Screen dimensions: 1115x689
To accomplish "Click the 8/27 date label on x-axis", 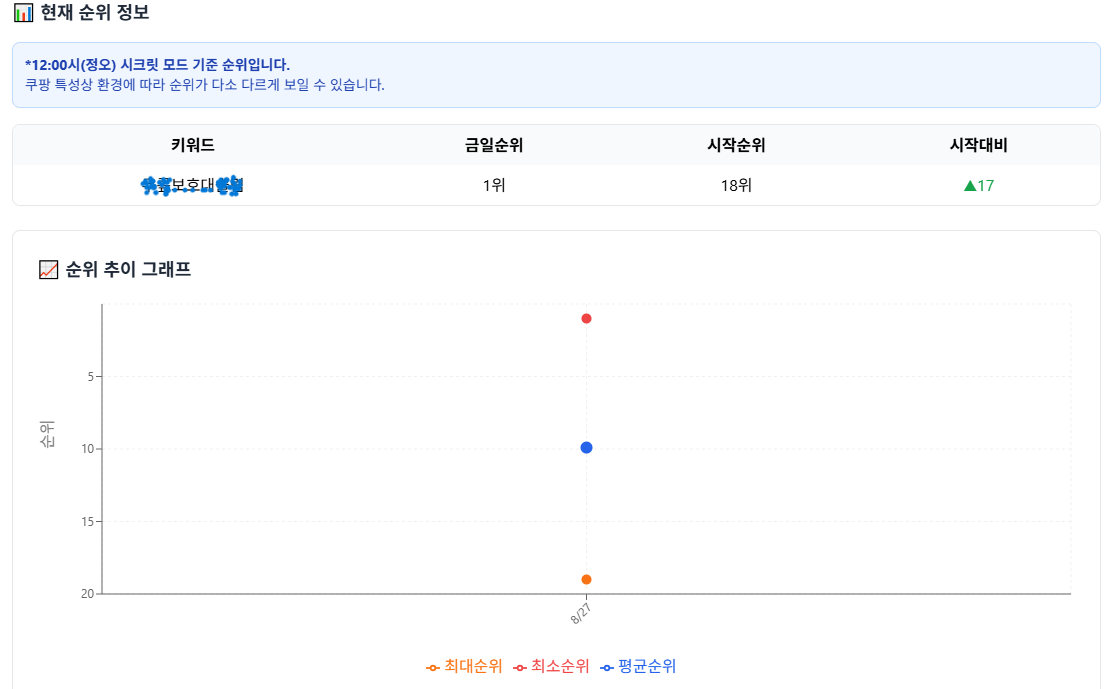I will coord(581,613).
